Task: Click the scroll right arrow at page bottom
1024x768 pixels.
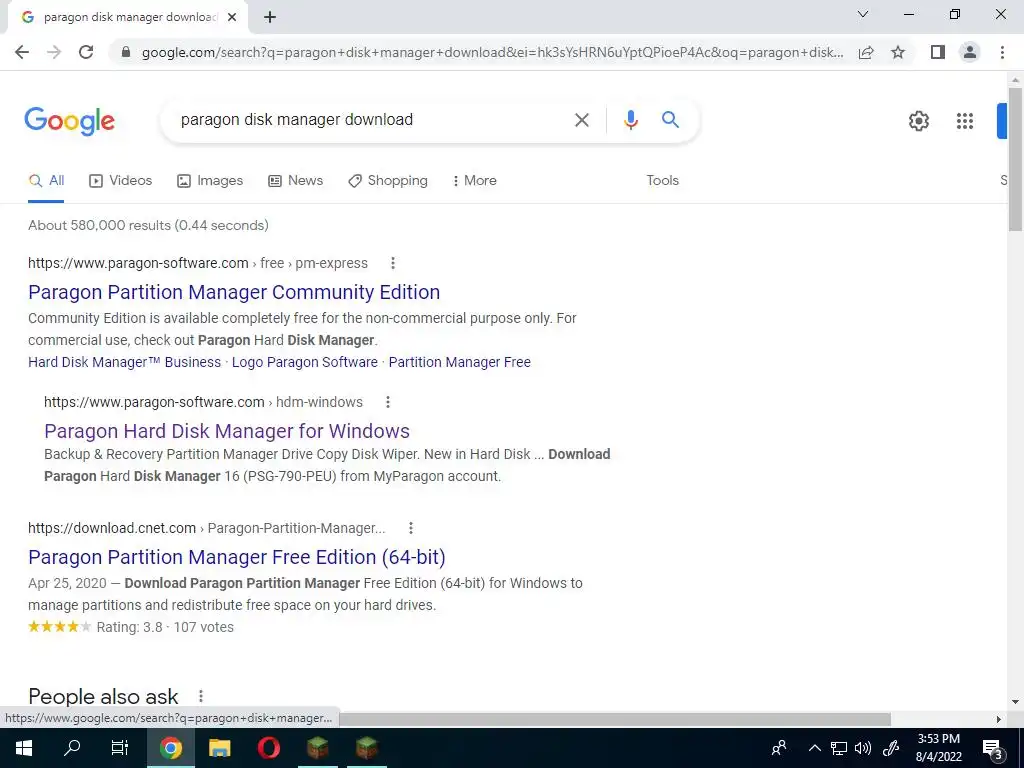Action: point(999,720)
